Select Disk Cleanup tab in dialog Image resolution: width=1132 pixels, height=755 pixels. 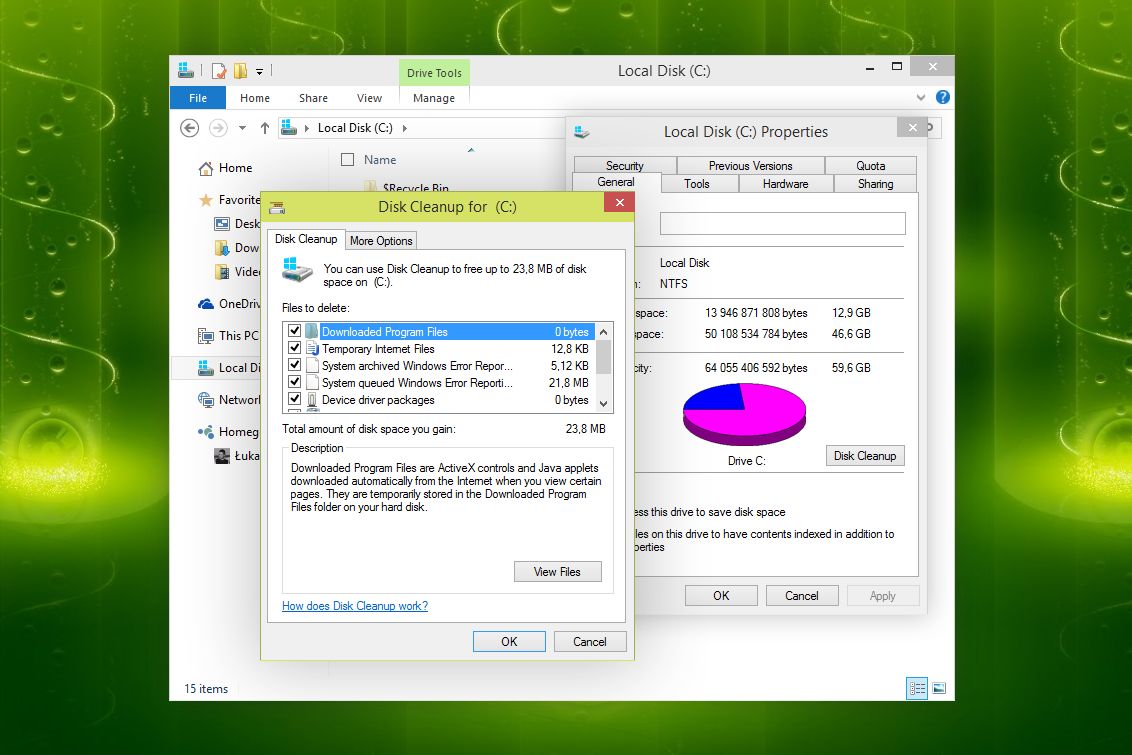(x=306, y=239)
